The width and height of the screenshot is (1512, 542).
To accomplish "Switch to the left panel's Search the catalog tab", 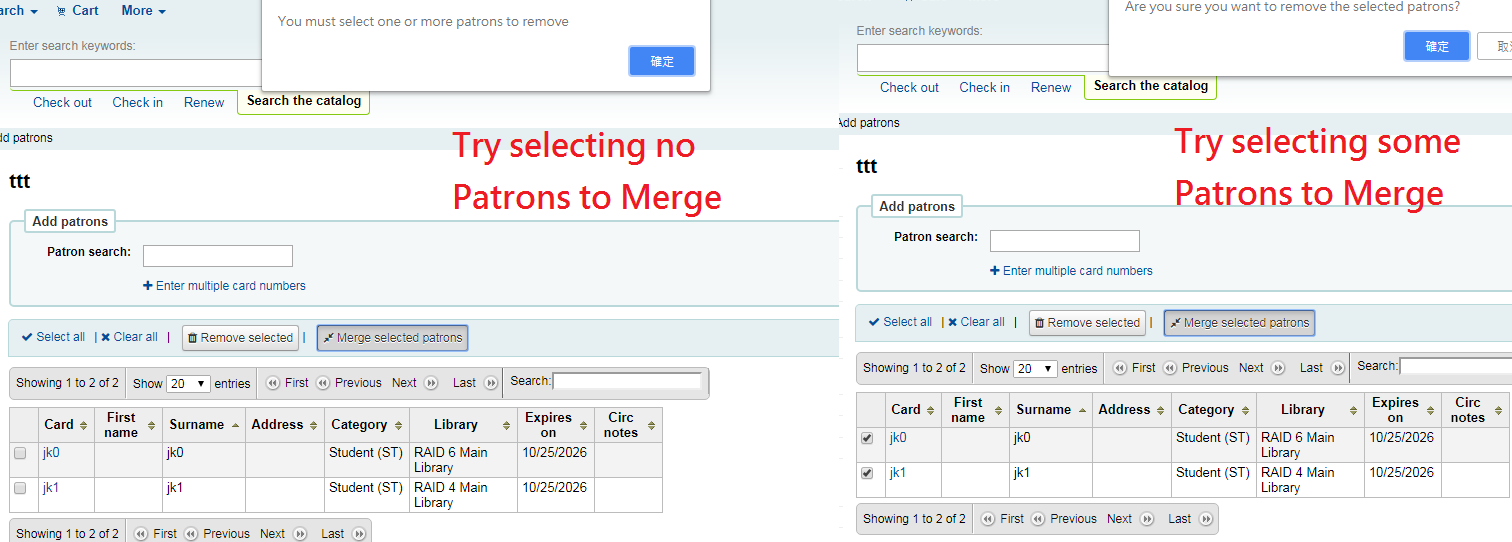I will [x=304, y=101].
